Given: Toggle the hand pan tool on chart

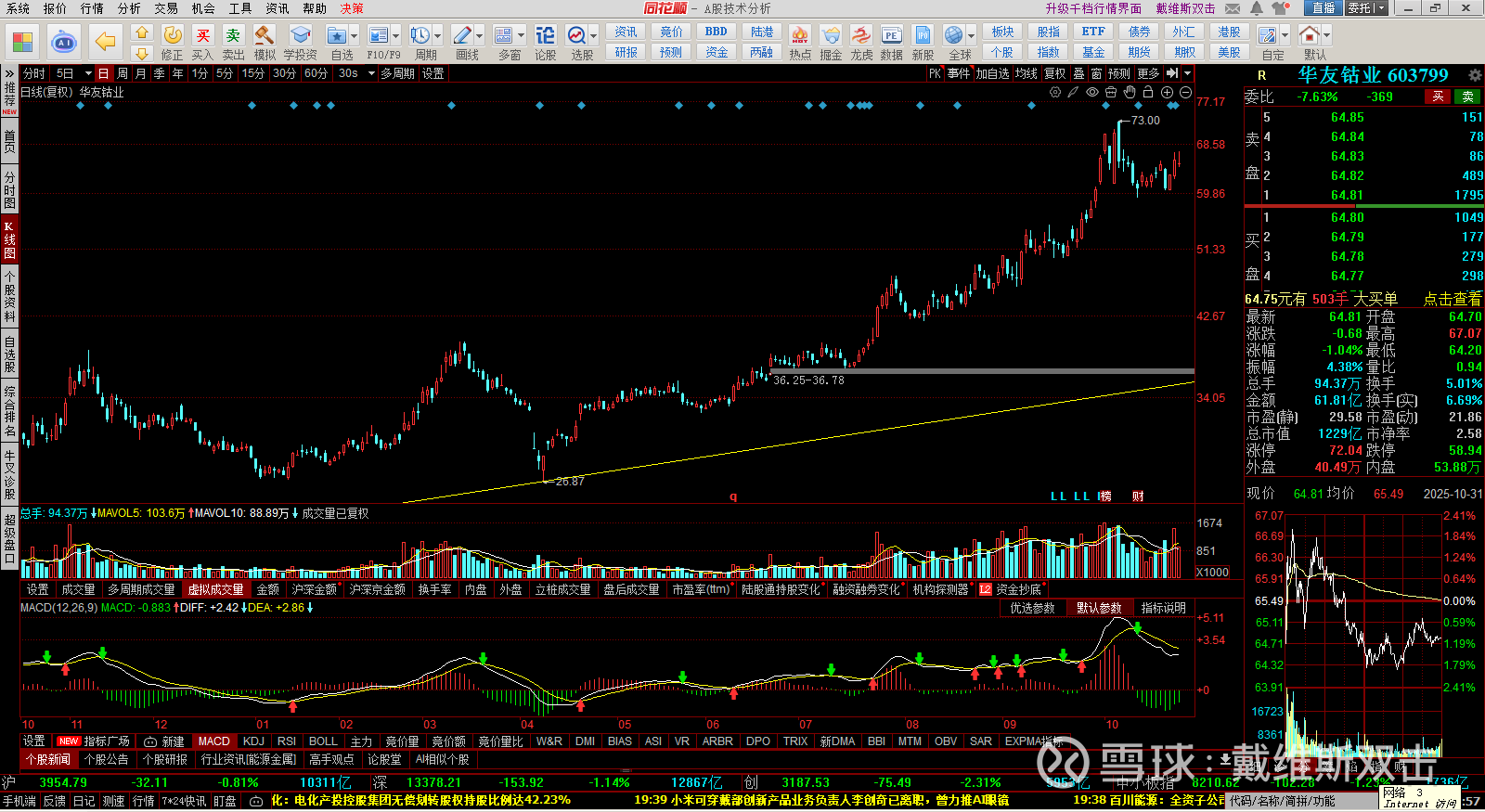Looking at the screenshot, I should pos(1130,92).
